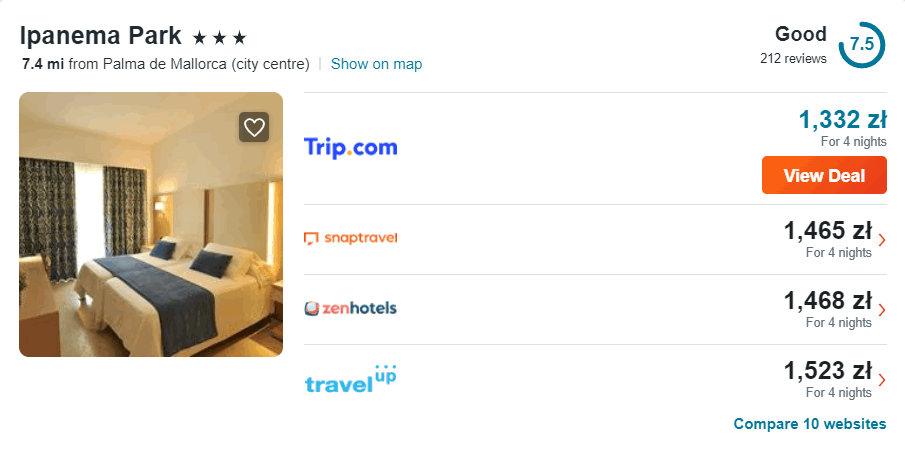Image resolution: width=905 pixels, height=451 pixels.
Task: Open the snaptravel deal chevron arrow
Action: 881,240
